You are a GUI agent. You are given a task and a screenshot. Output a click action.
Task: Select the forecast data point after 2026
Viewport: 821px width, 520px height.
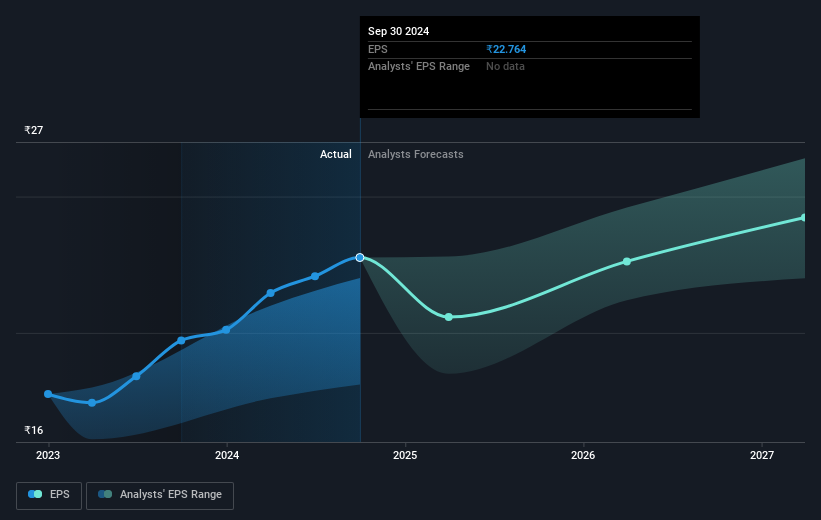pyautogui.click(x=627, y=261)
